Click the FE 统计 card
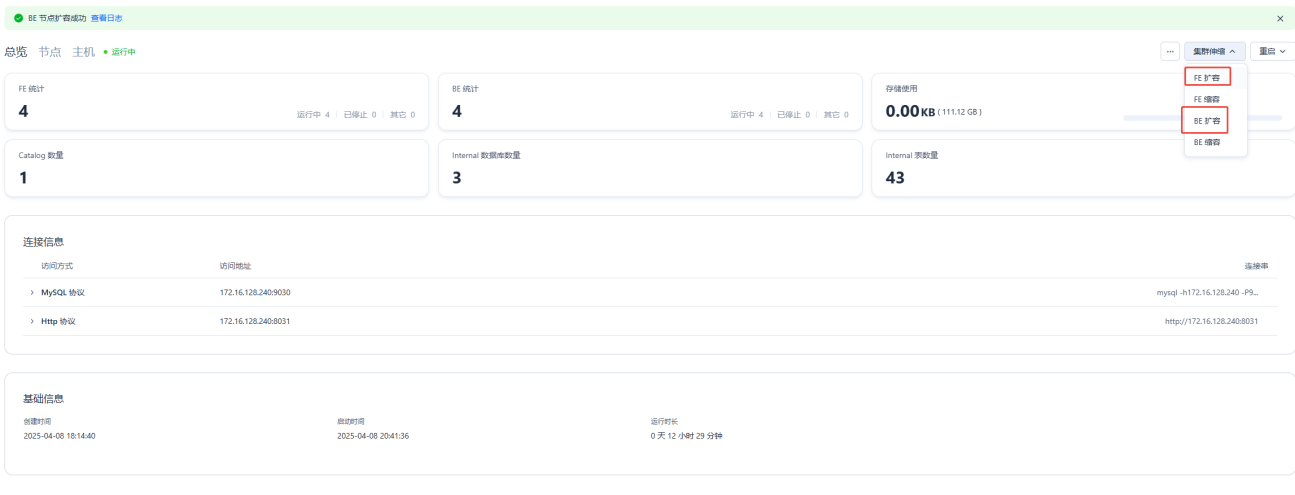This screenshot has width=1295, height=495. [x=217, y=102]
